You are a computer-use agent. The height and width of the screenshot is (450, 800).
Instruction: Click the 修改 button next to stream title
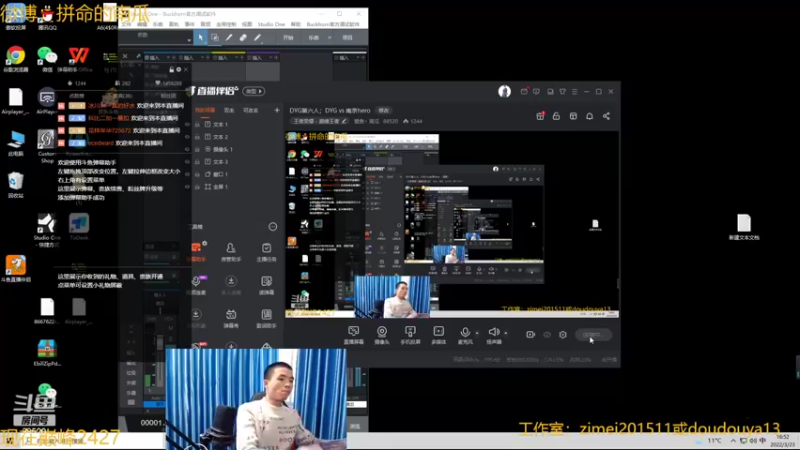coord(384,110)
